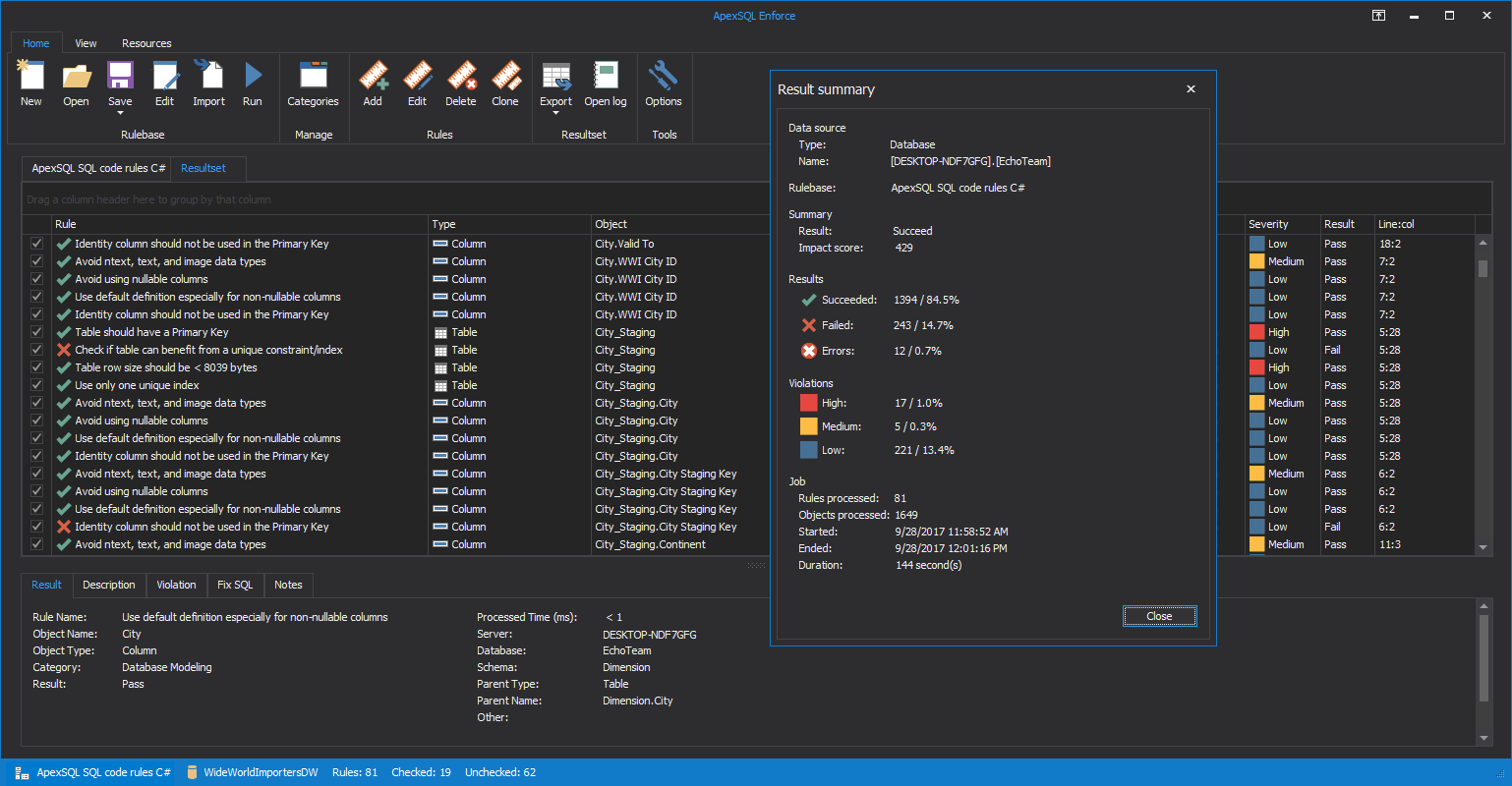Click the Edit rule icon in Rules group

point(417,76)
